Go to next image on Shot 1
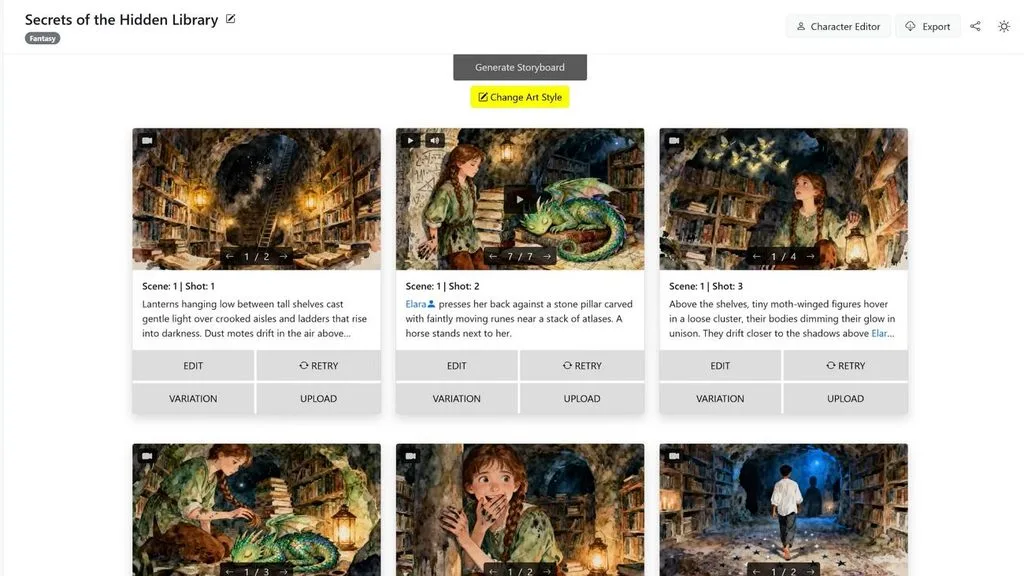 (x=283, y=257)
